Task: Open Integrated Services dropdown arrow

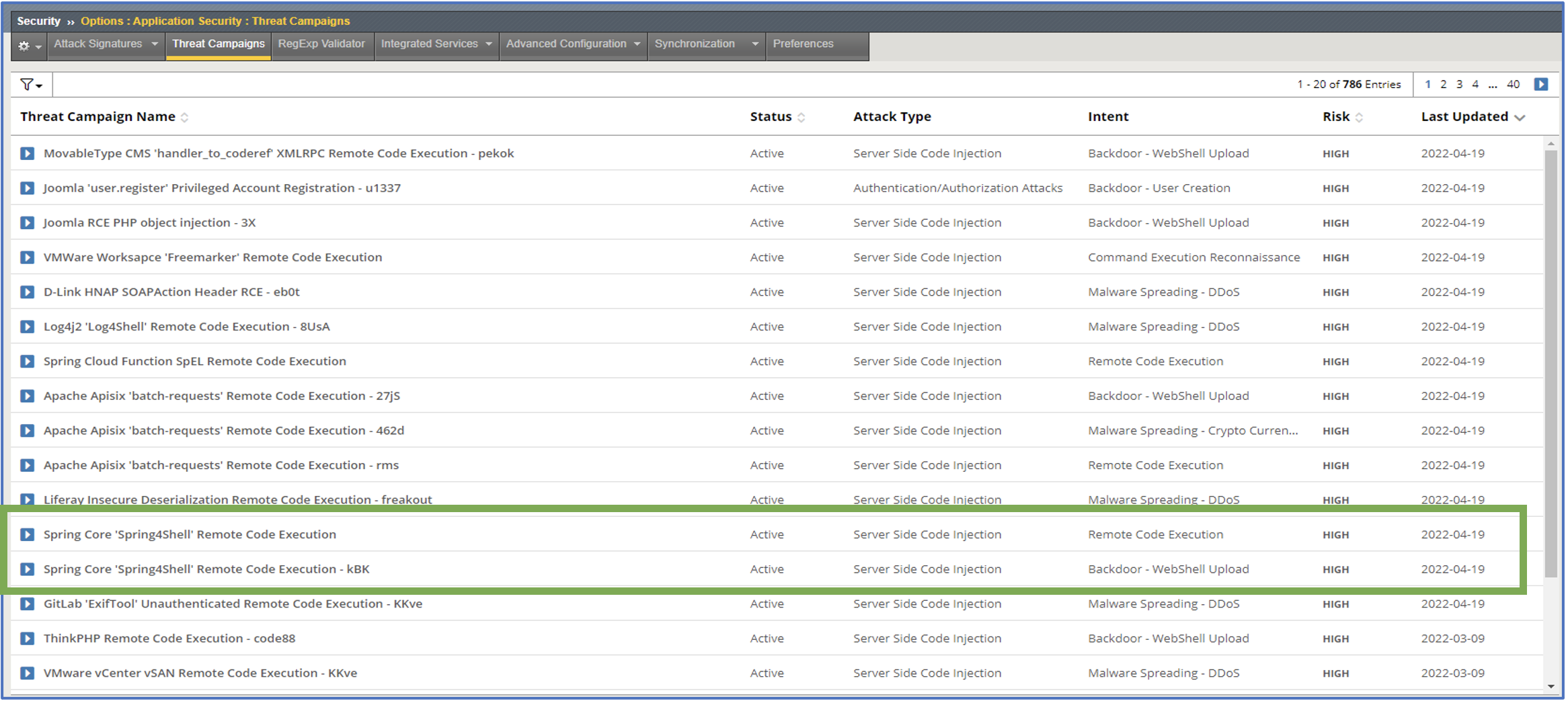Action: [x=489, y=44]
